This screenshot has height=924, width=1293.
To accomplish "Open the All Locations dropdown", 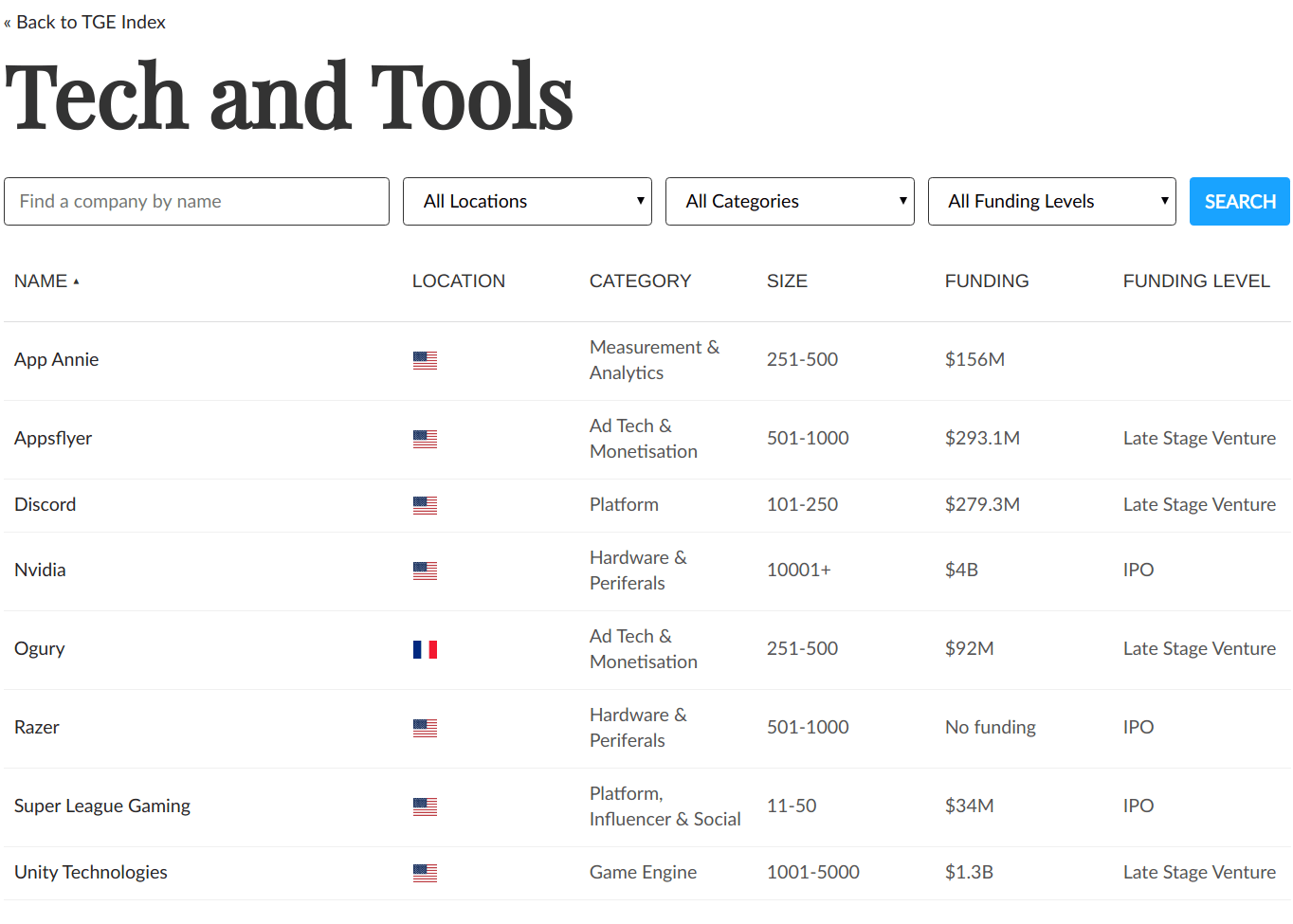I will click(x=527, y=201).
